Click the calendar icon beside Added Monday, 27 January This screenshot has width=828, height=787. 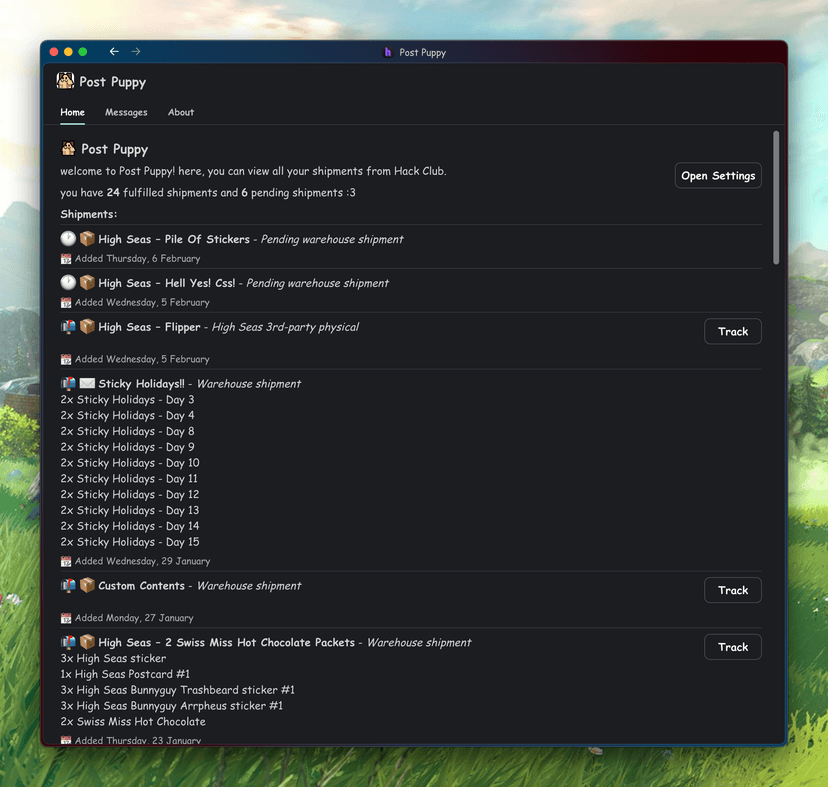pos(66,618)
